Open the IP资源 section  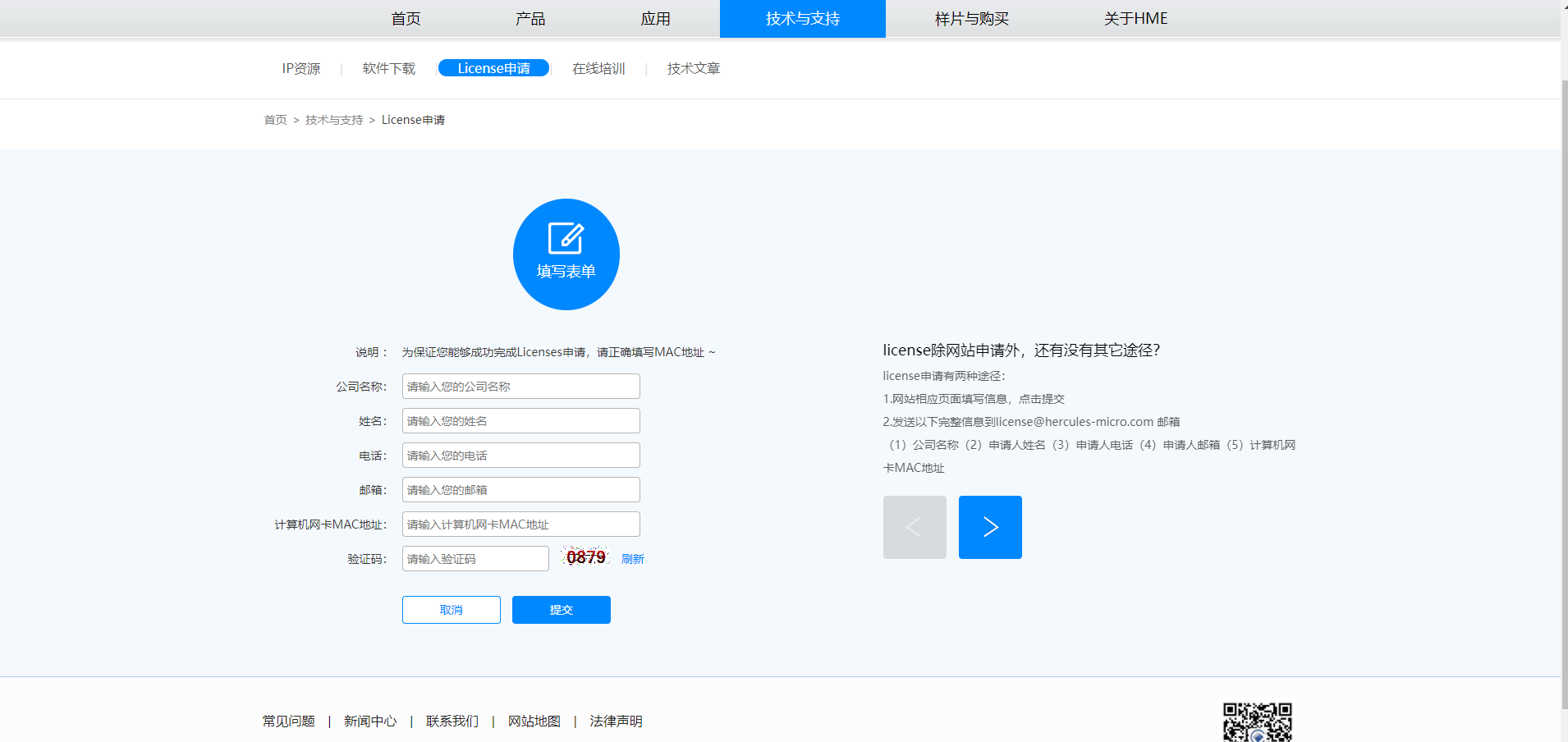tap(300, 68)
